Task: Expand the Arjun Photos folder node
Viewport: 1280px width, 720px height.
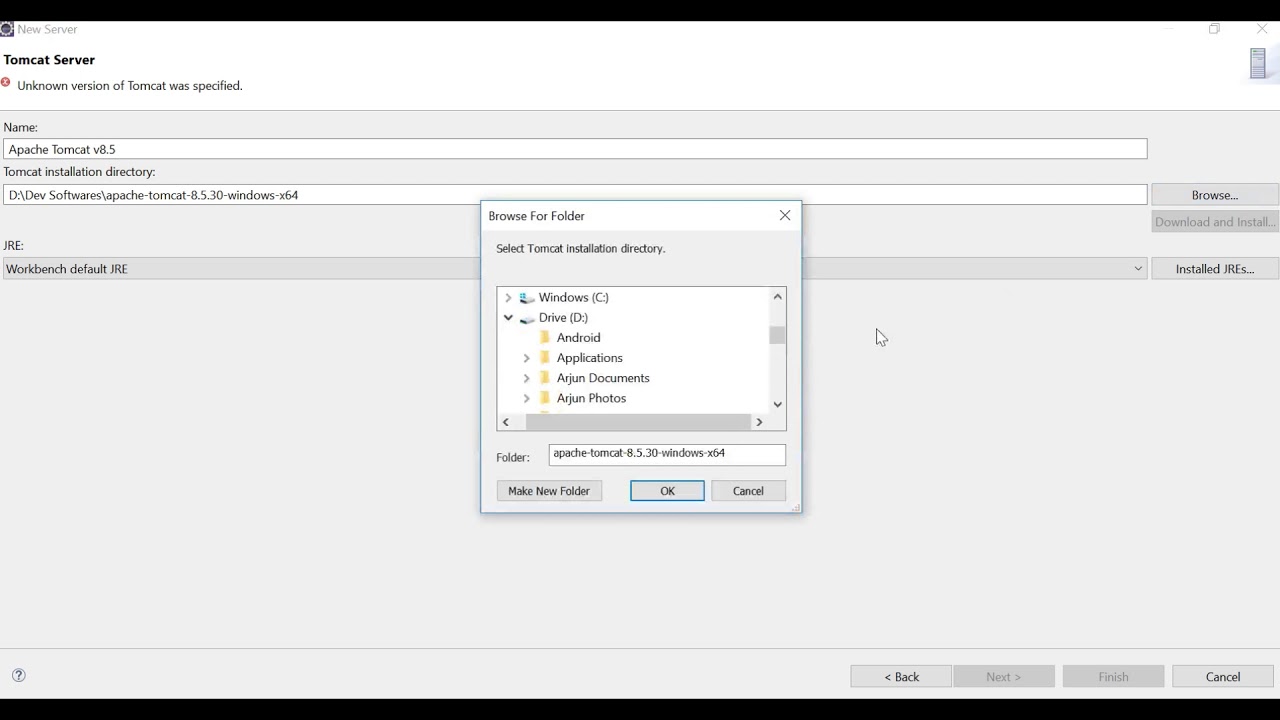Action: 527,398
